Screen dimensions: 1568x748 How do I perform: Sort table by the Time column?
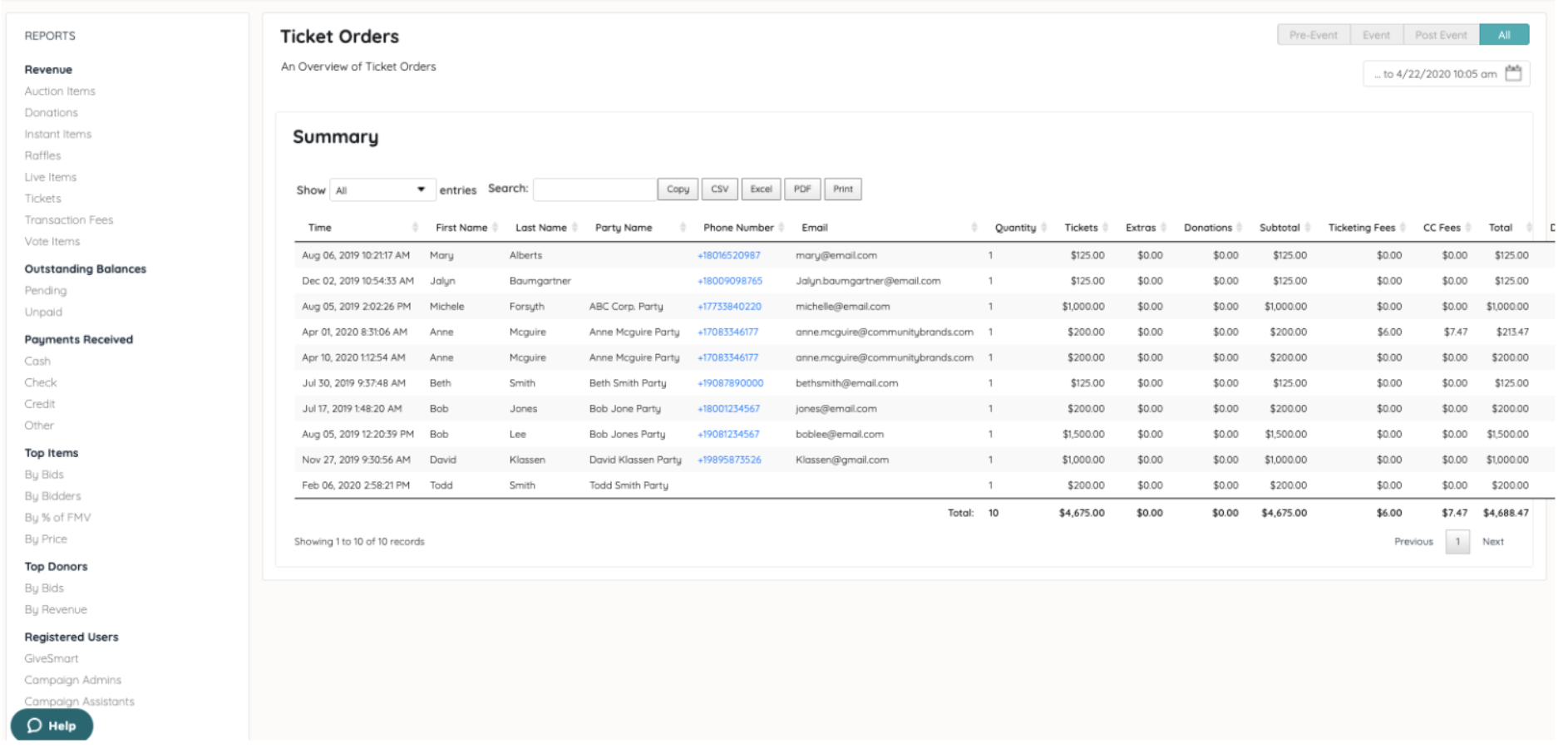pos(320,228)
